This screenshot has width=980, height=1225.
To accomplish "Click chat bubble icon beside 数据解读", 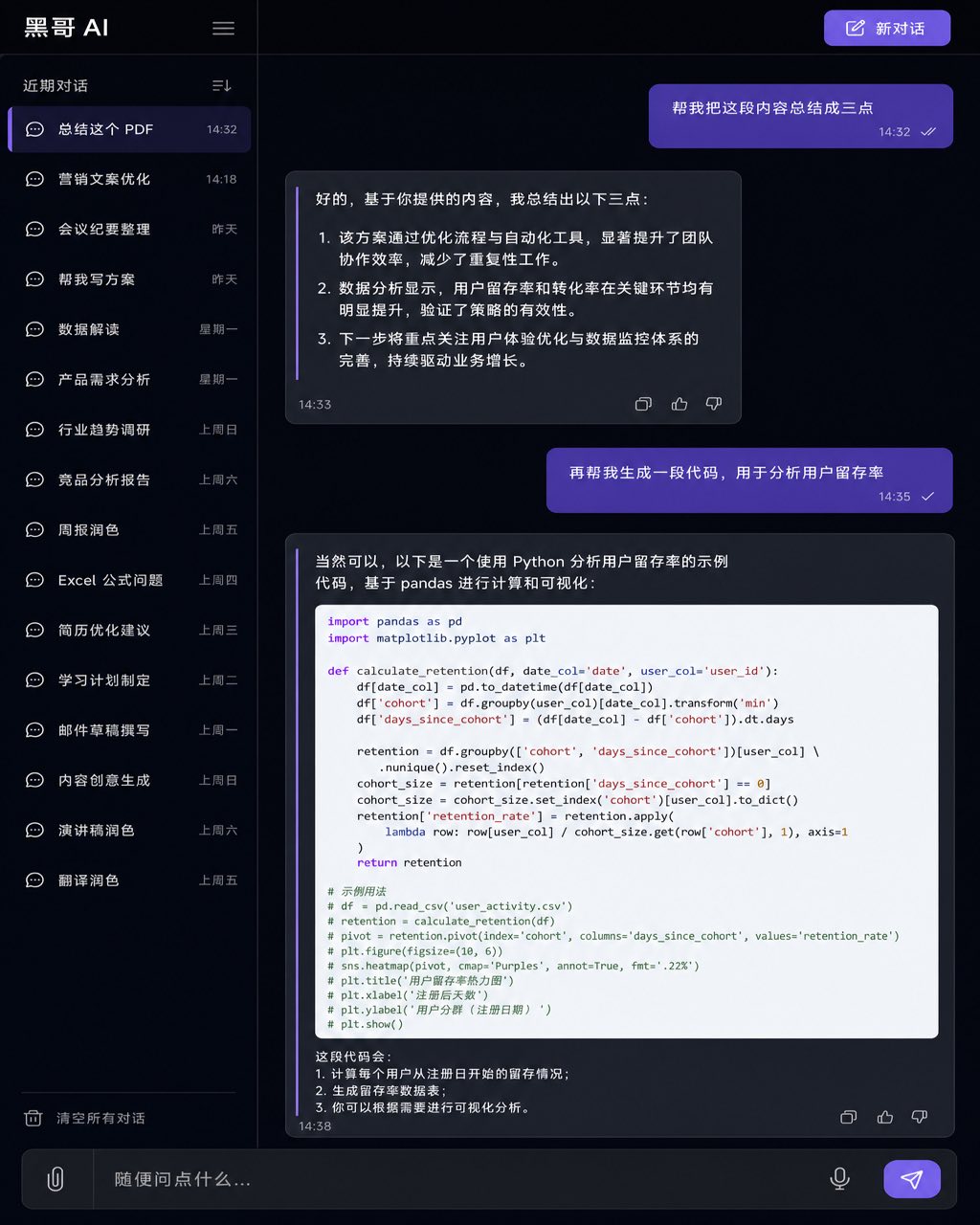I will click(34, 329).
